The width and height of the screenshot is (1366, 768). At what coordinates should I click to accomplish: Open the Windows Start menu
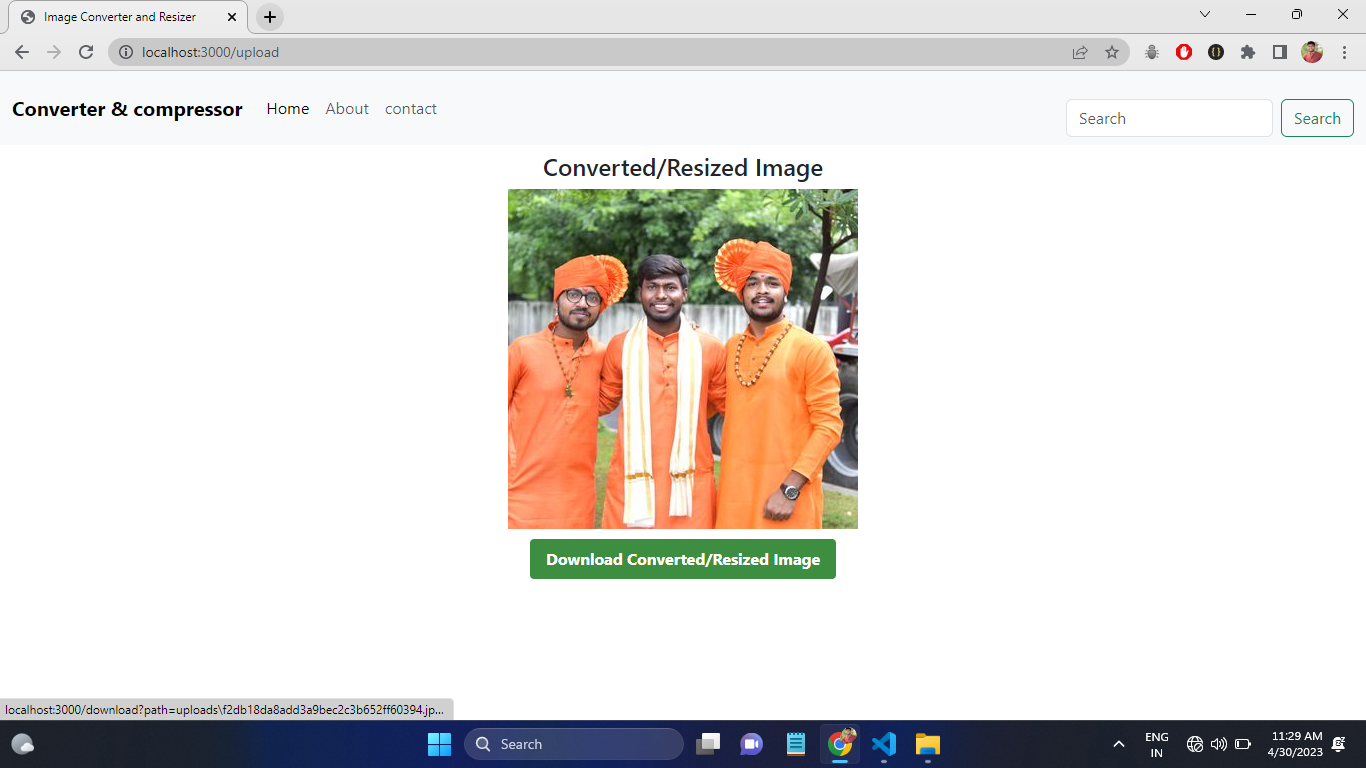(439, 744)
